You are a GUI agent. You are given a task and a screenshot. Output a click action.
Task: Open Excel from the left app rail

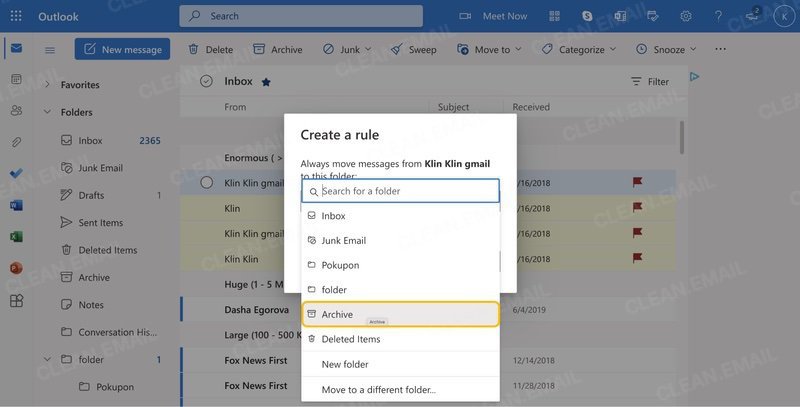click(16, 237)
